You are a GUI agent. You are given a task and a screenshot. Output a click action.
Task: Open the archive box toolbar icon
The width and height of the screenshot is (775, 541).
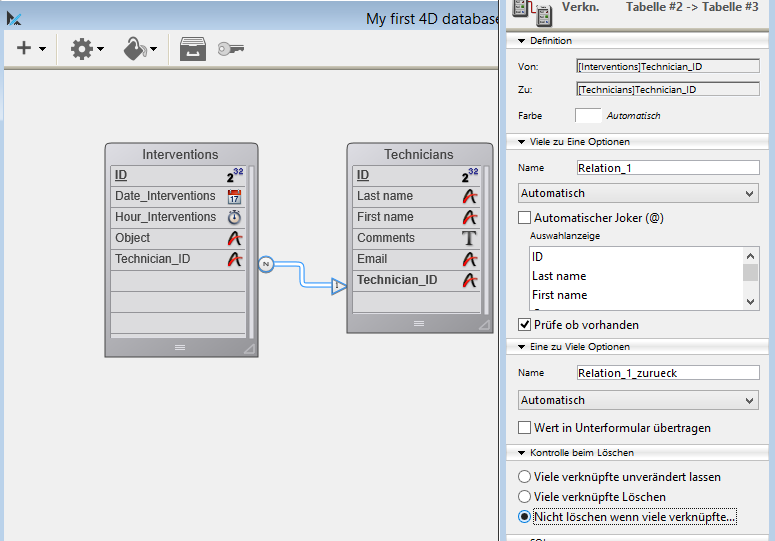192,48
